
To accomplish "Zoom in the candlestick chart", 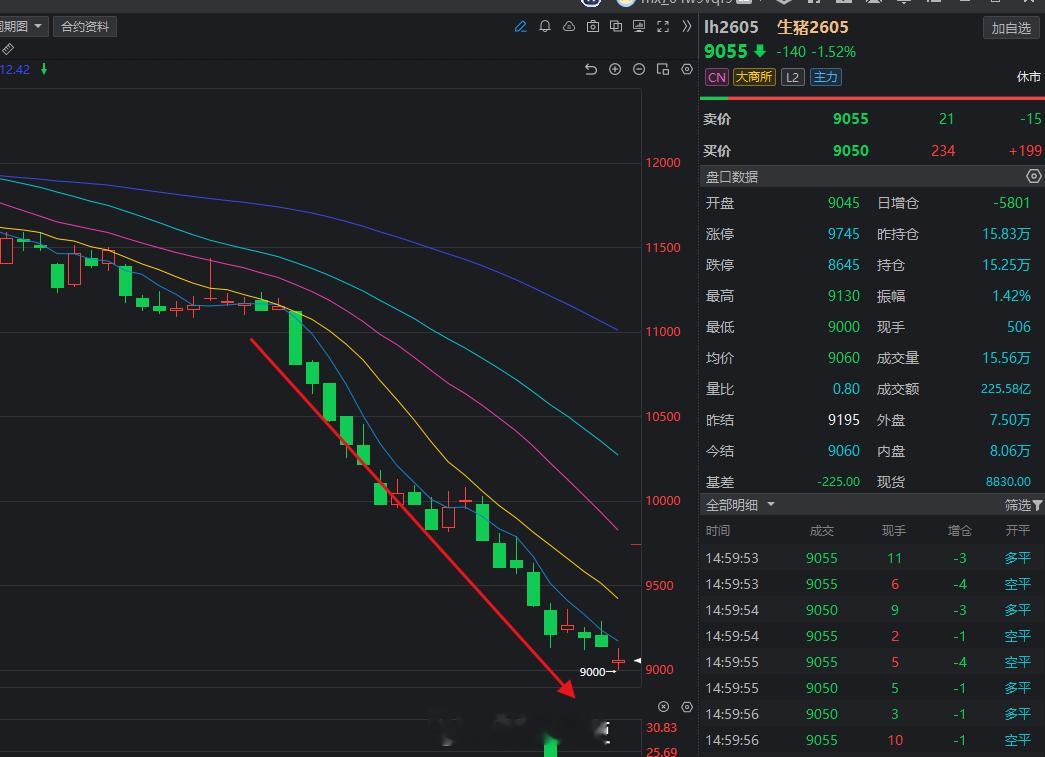I will 614,69.
